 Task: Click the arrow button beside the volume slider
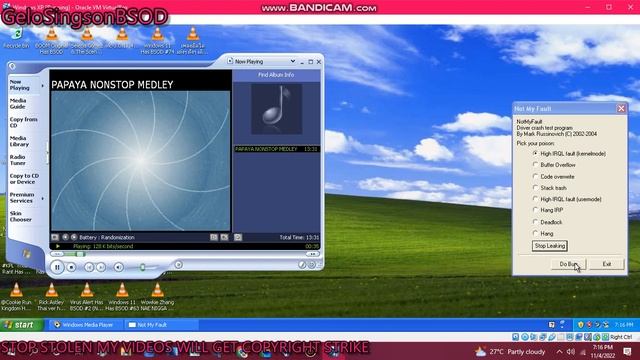(x=178, y=265)
